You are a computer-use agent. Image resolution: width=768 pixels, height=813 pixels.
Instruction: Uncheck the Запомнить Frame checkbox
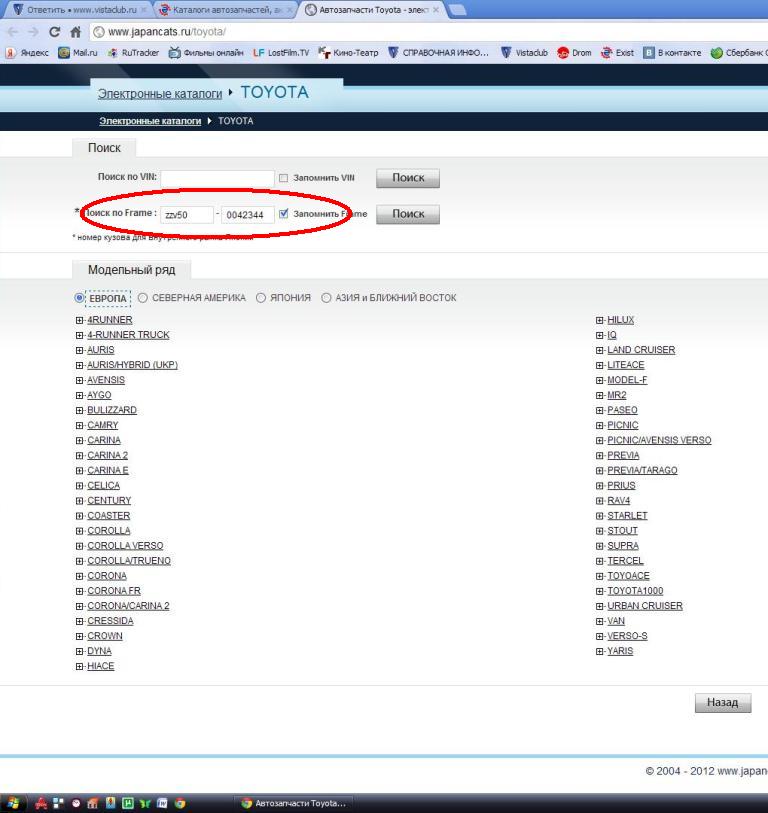pos(284,213)
